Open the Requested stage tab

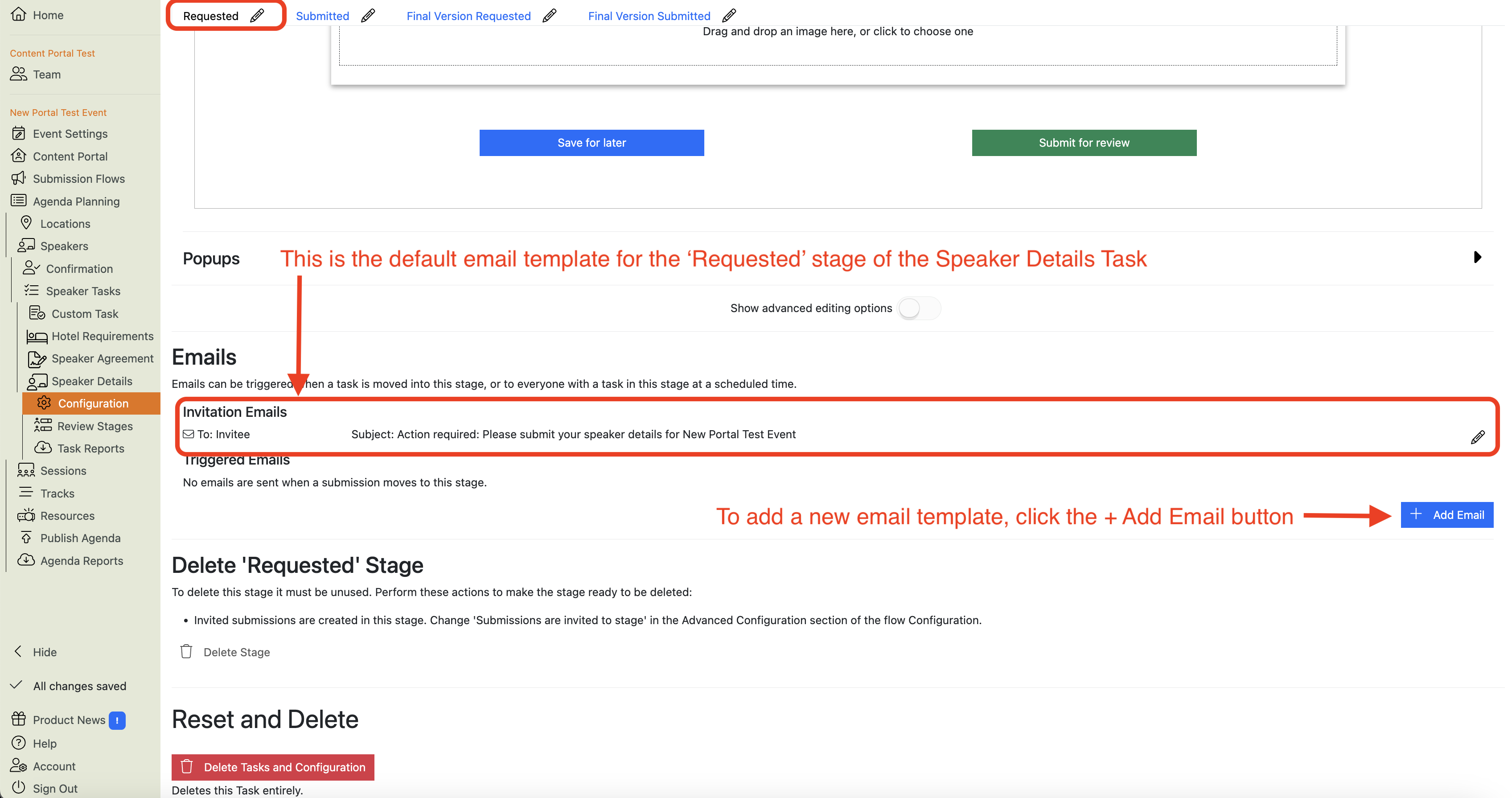211,16
